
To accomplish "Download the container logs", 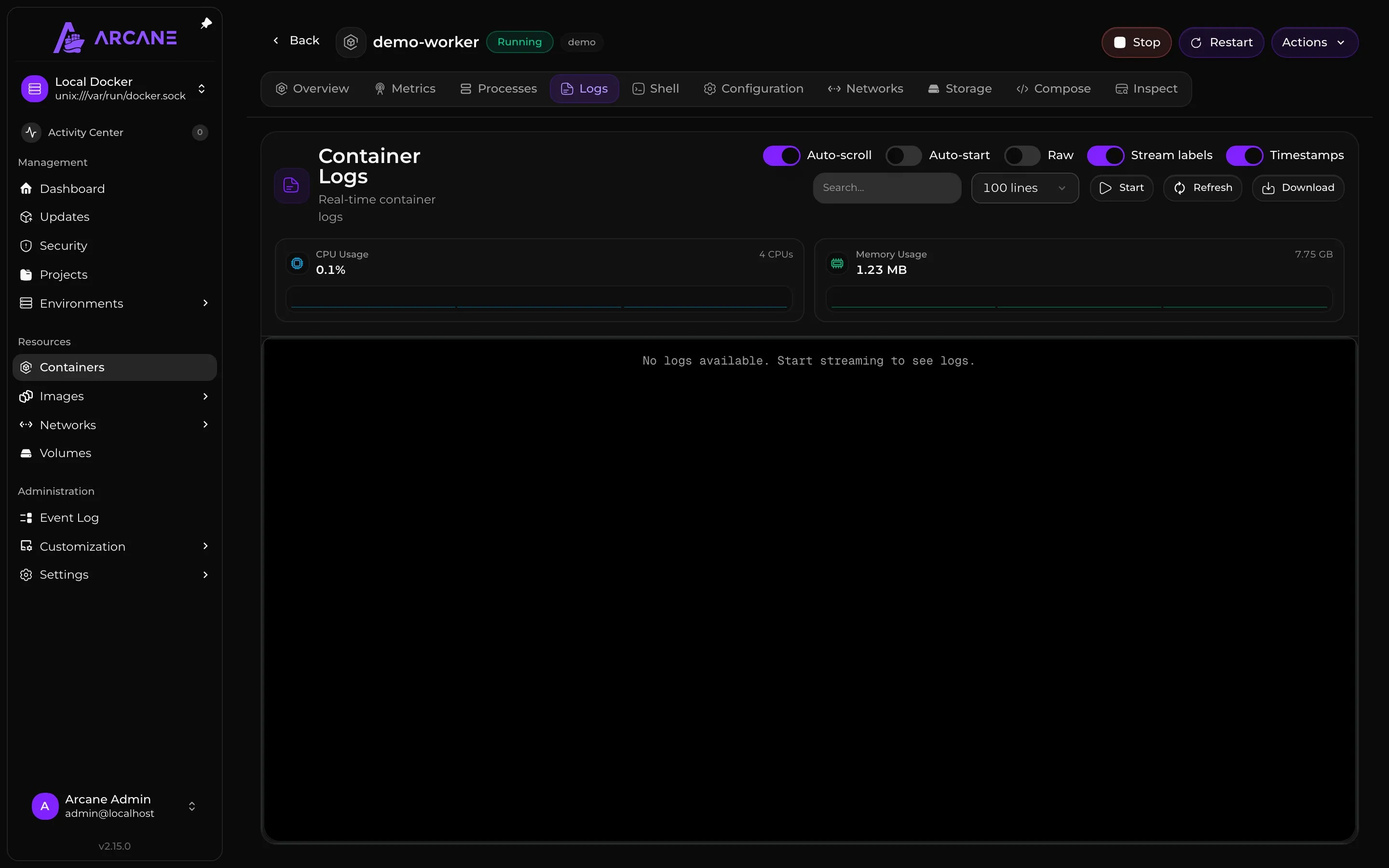I will tap(1298, 188).
